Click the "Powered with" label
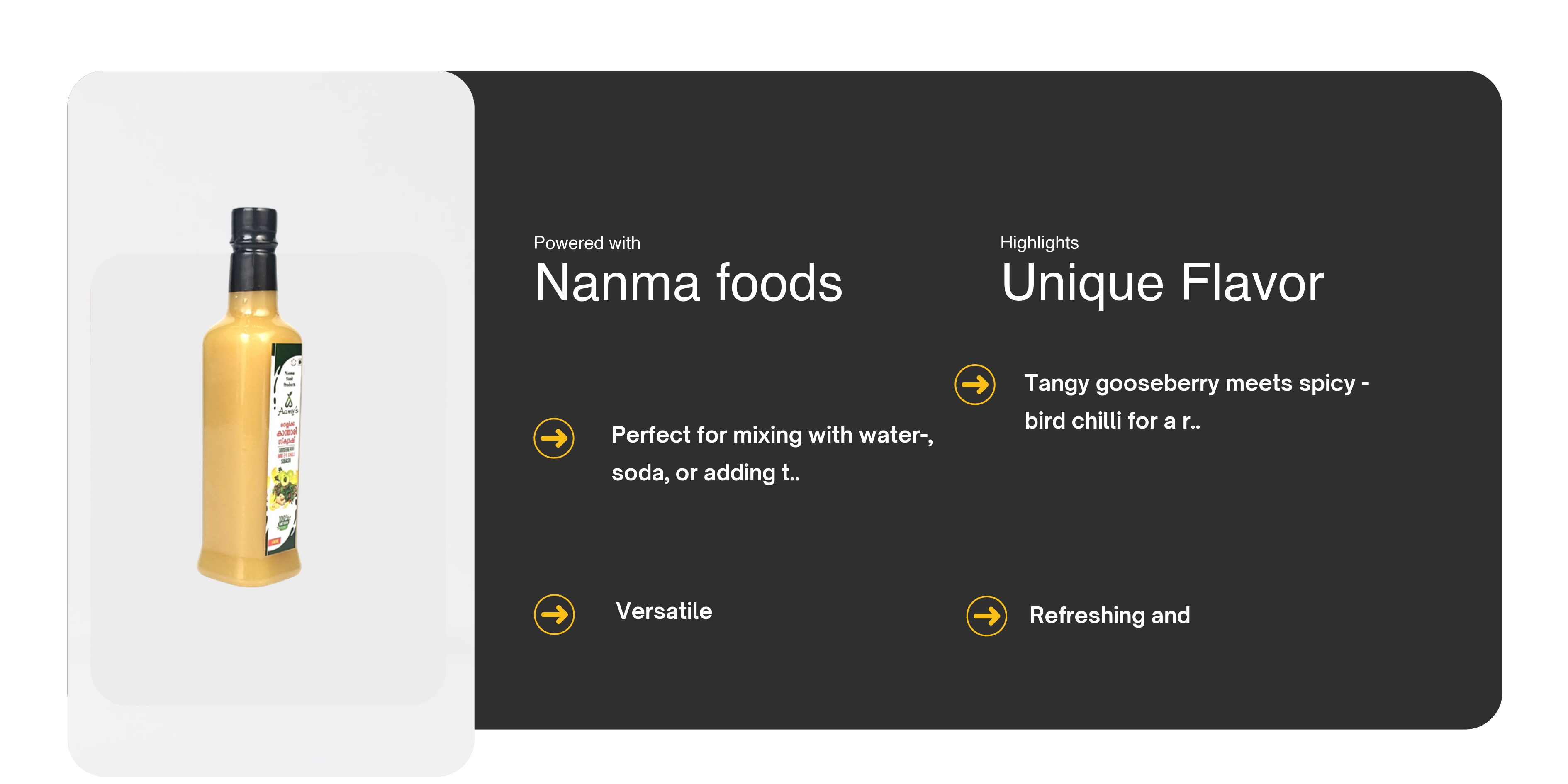 click(587, 243)
